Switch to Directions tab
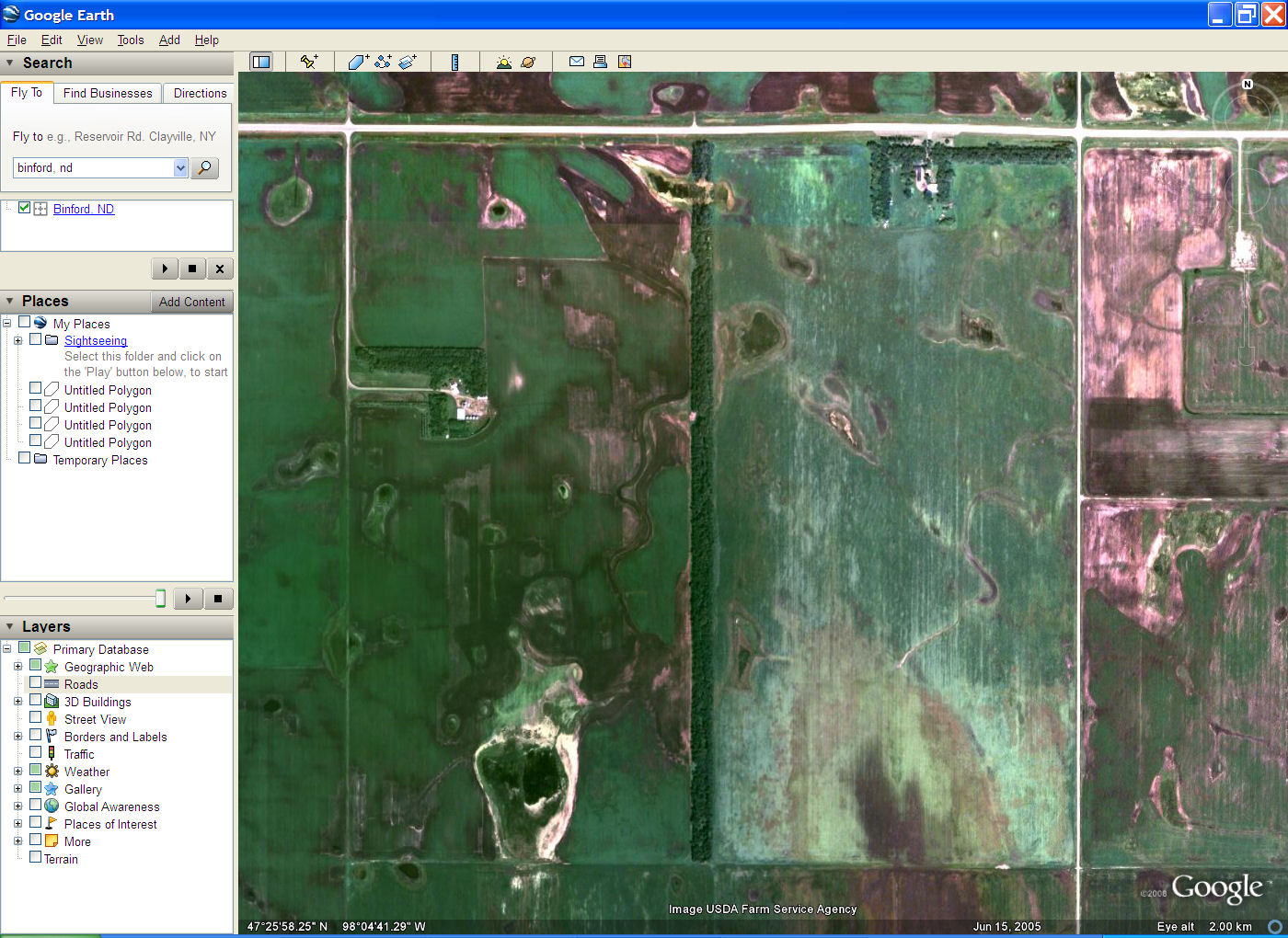Image resolution: width=1288 pixels, height=938 pixels. coord(200,93)
